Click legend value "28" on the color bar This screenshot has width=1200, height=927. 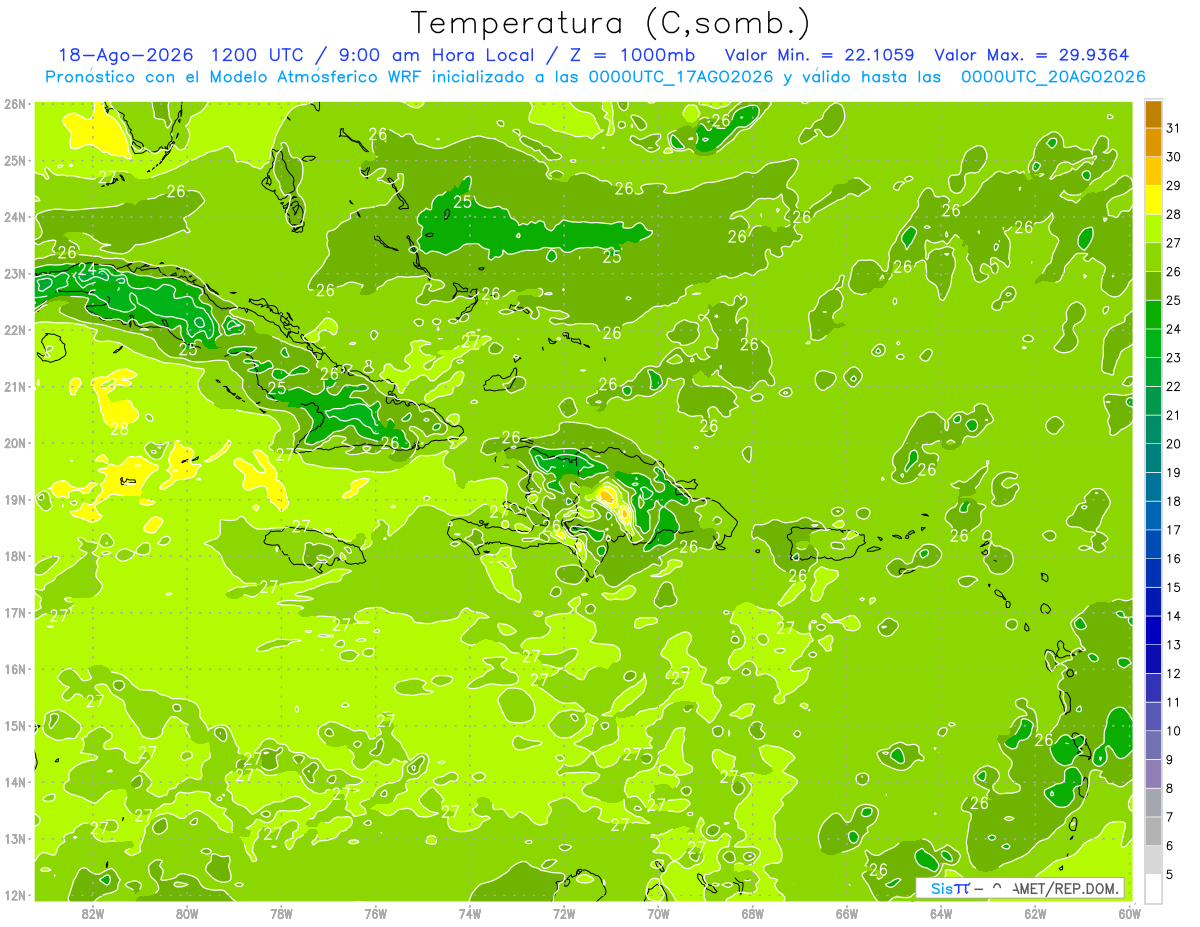1173,214
